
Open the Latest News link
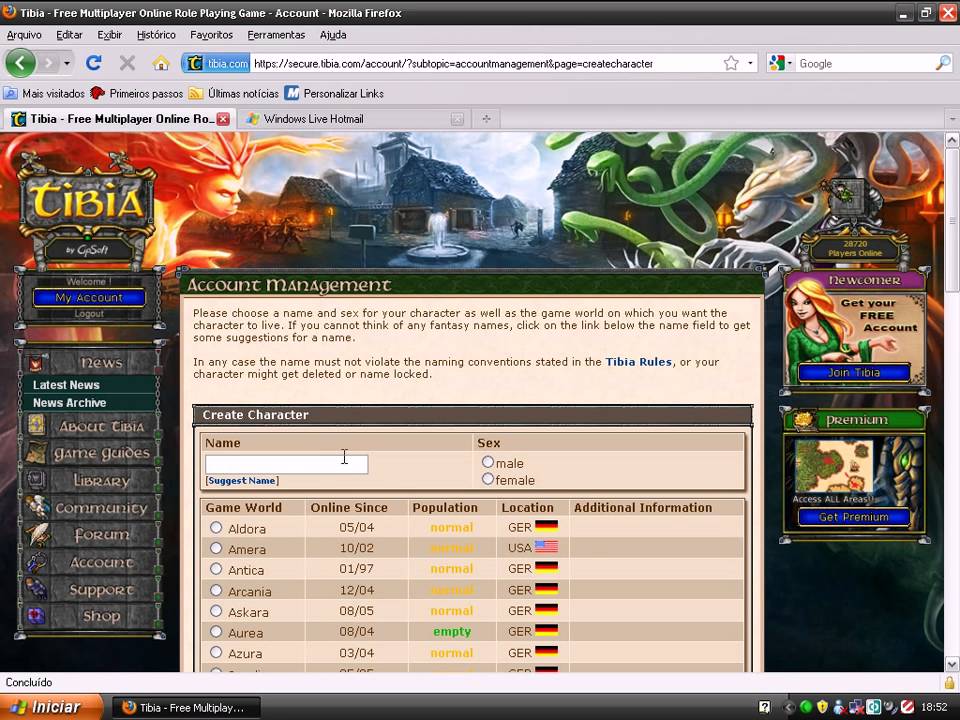(66, 385)
